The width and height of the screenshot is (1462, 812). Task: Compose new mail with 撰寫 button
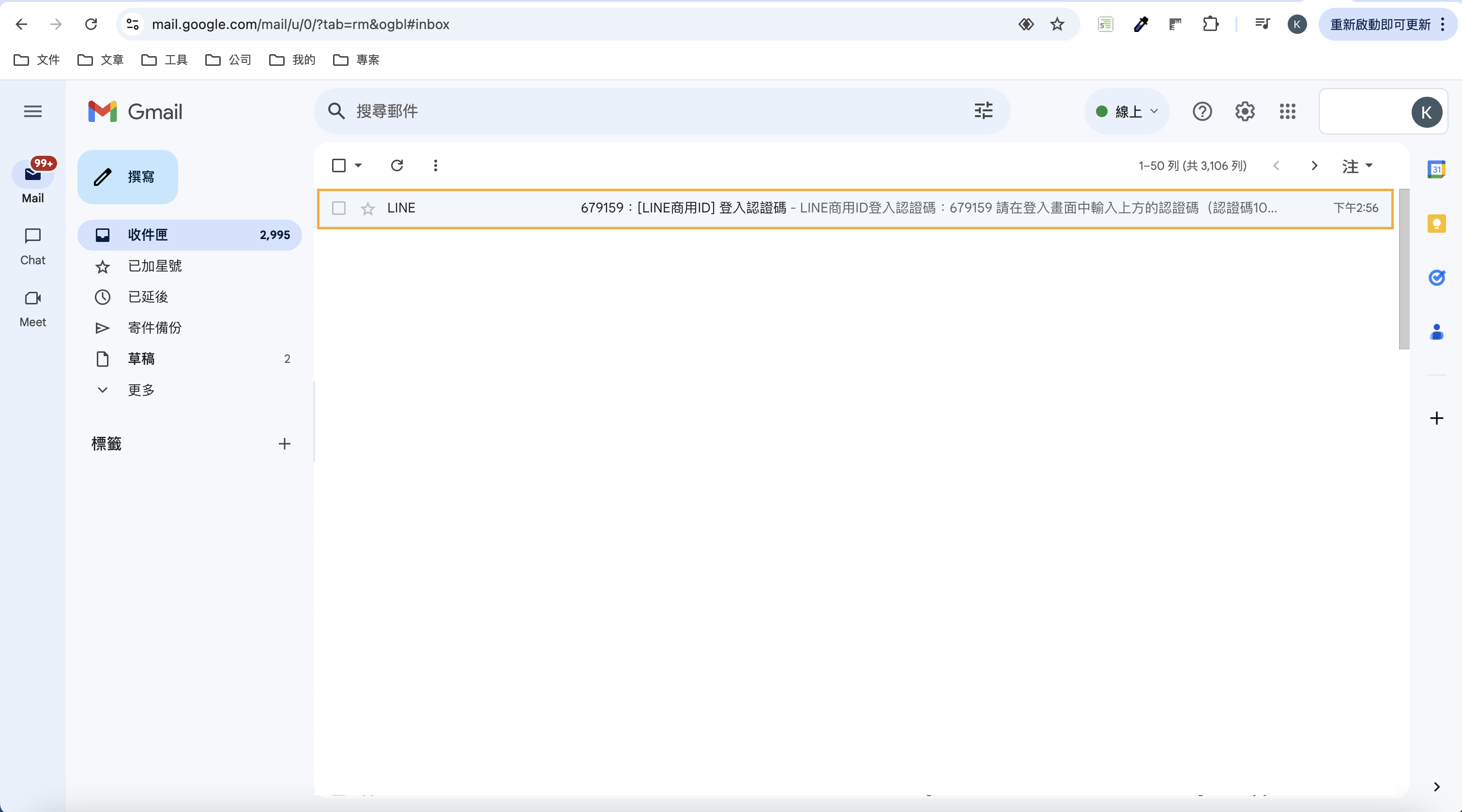128,177
